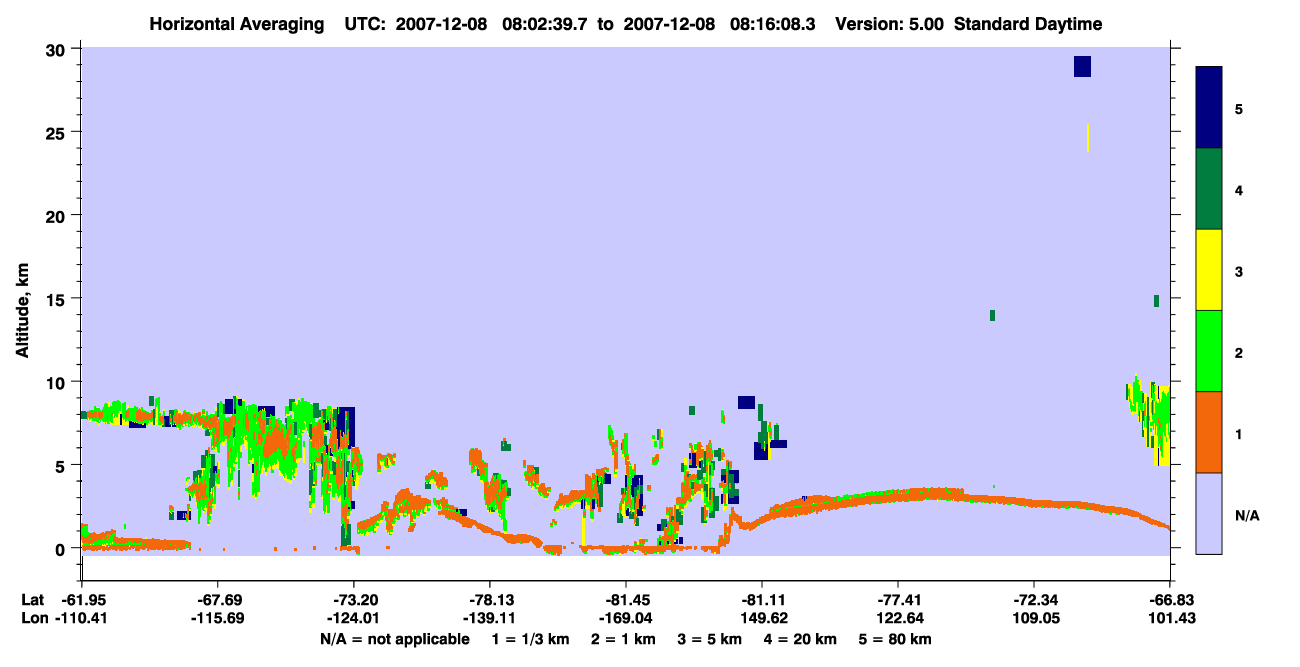This screenshot has height=667, width=1300.
Task: Click the dark blue feature block near 29 km
Action: pos(1082,67)
